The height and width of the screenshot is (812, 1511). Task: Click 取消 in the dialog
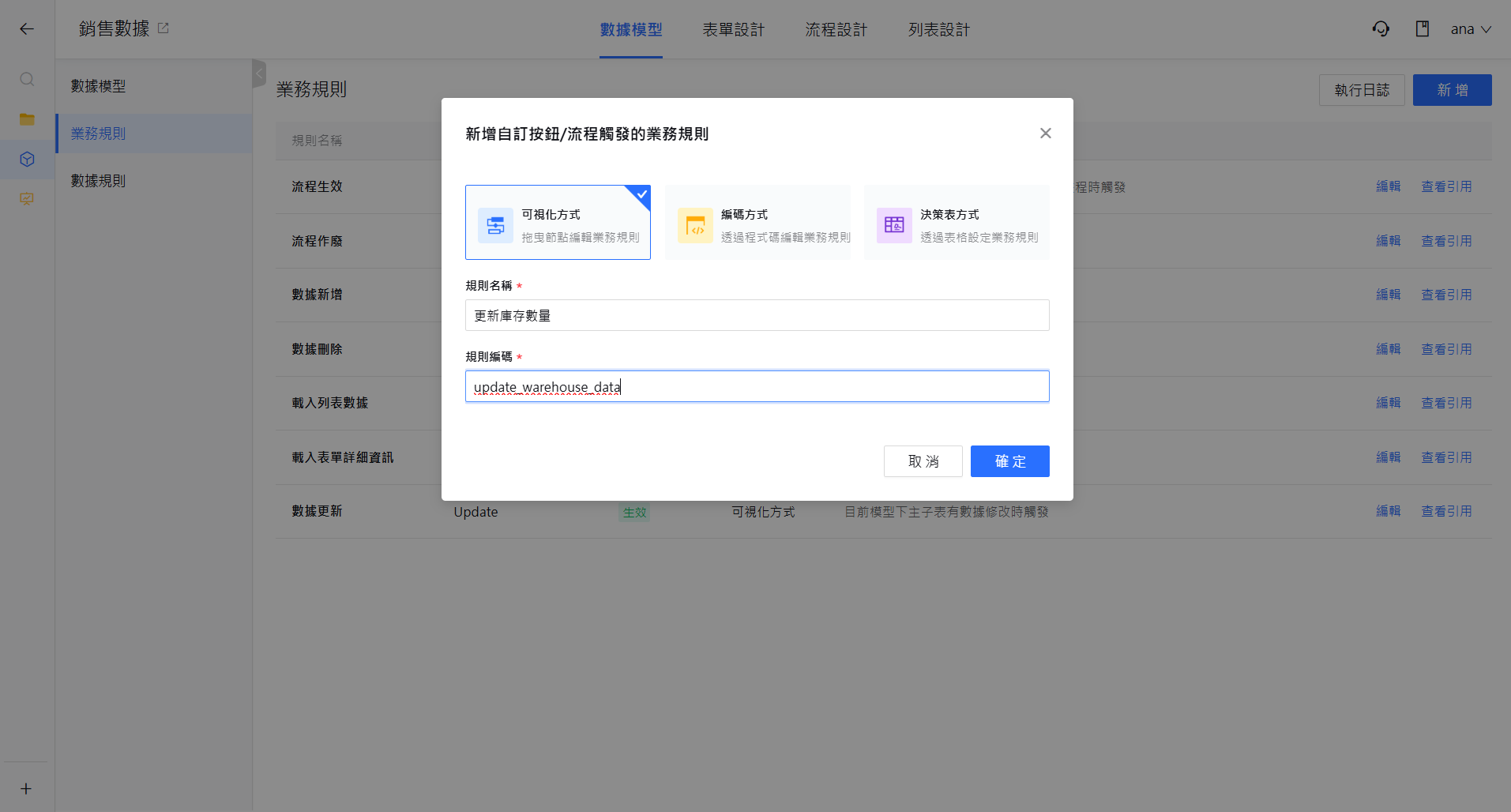click(x=923, y=461)
